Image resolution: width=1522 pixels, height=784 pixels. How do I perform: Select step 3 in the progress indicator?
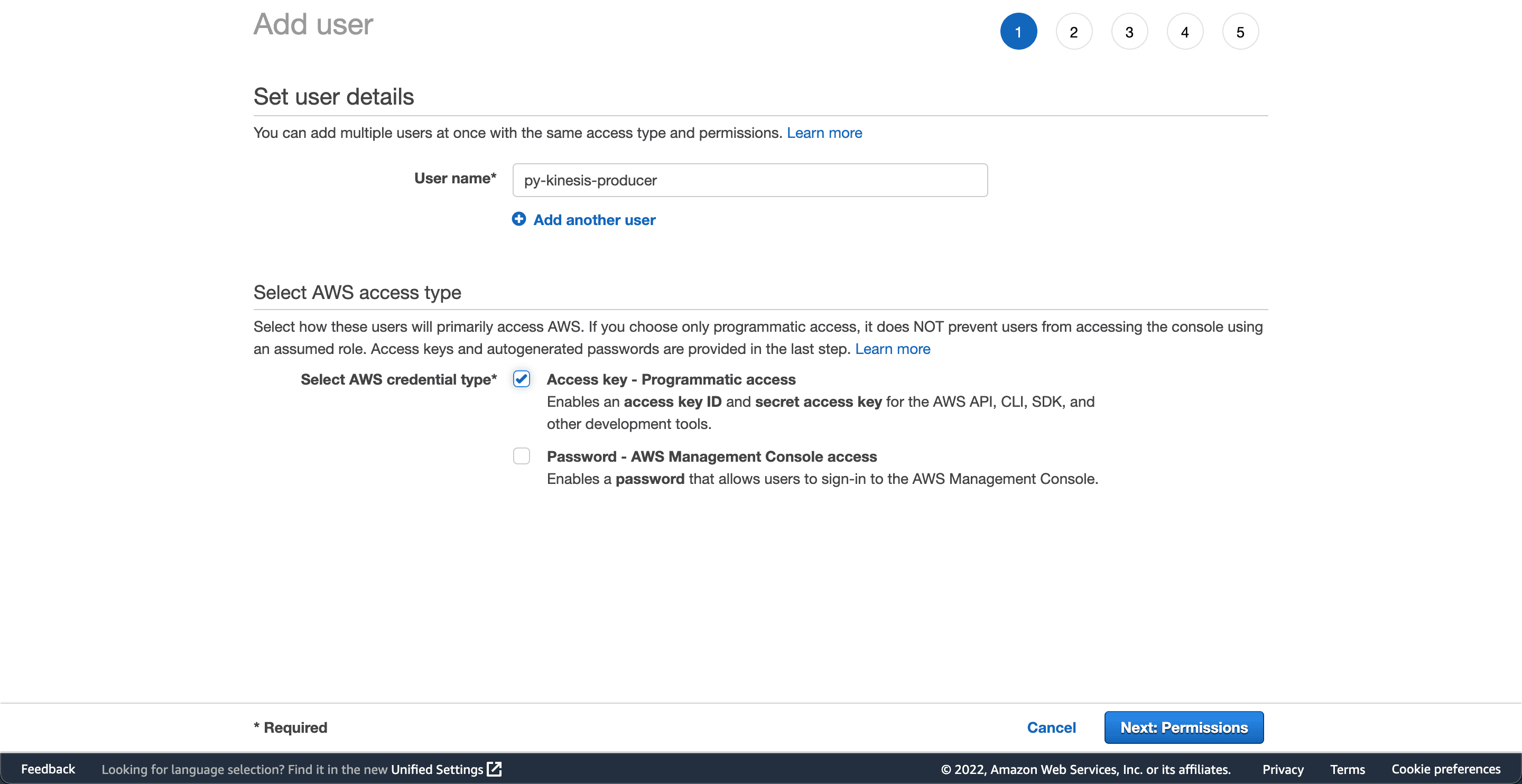tap(1129, 32)
